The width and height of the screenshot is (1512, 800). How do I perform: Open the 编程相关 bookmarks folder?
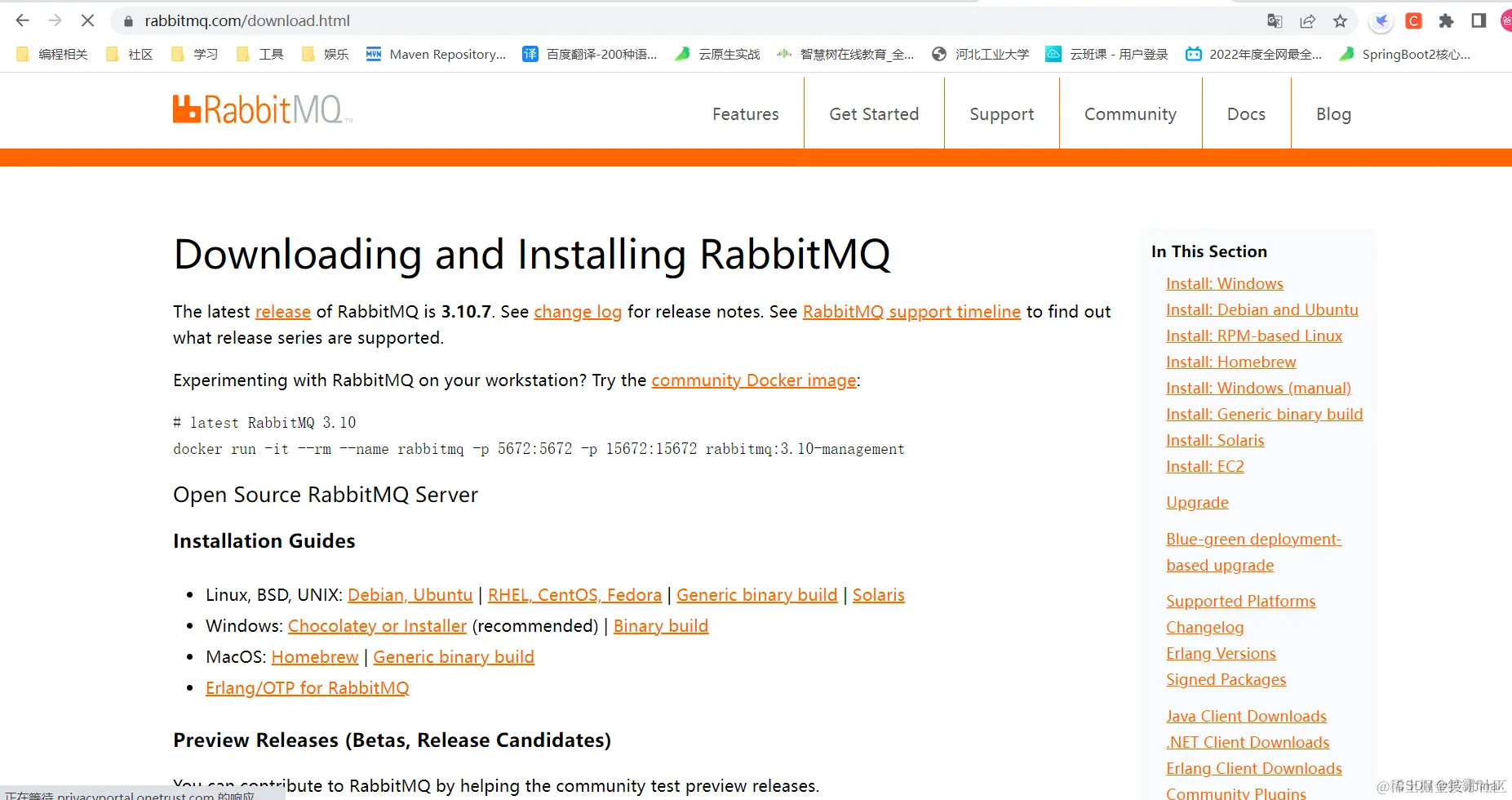coord(51,54)
